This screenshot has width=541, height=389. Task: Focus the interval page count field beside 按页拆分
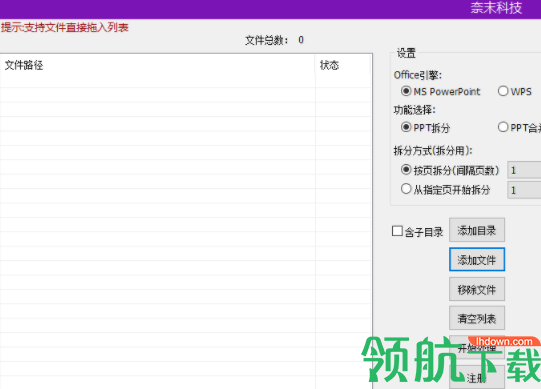click(524, 170)
